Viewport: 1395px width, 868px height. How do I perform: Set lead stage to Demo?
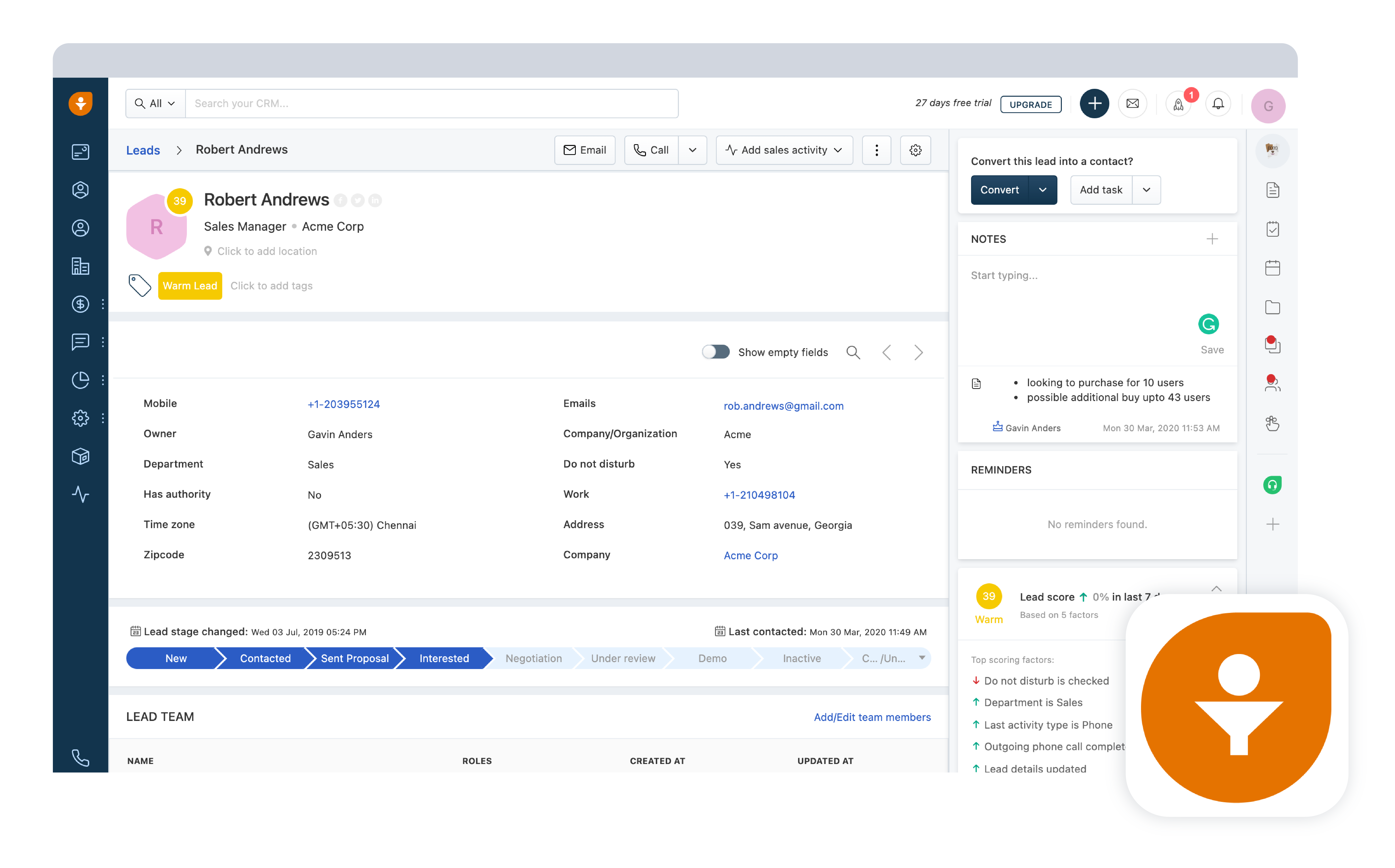pyautogui.click(x=712, y=658)
